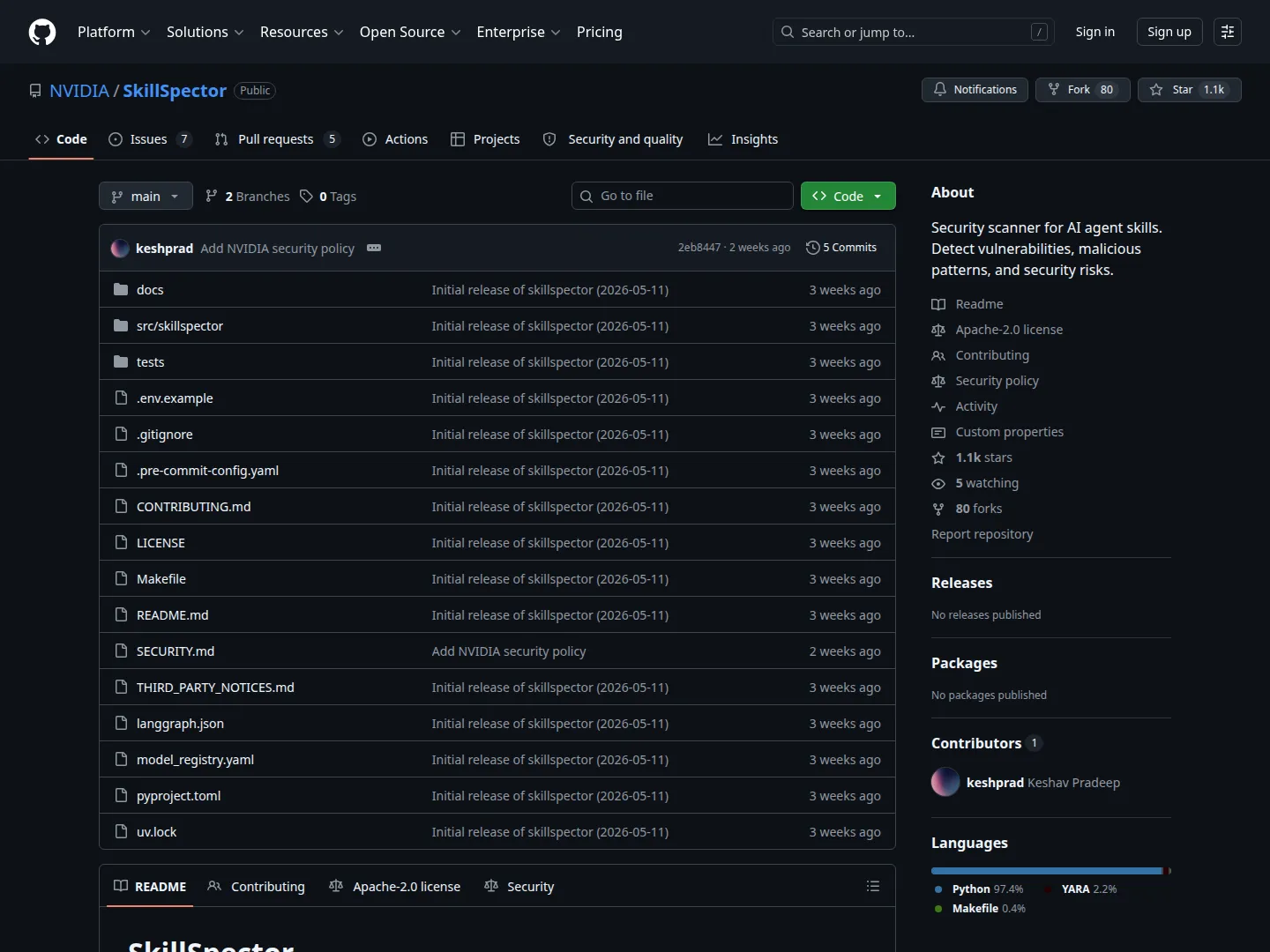Click the Activity pulse icon
The image size is (1270, 952).
[x=938, y=406]
